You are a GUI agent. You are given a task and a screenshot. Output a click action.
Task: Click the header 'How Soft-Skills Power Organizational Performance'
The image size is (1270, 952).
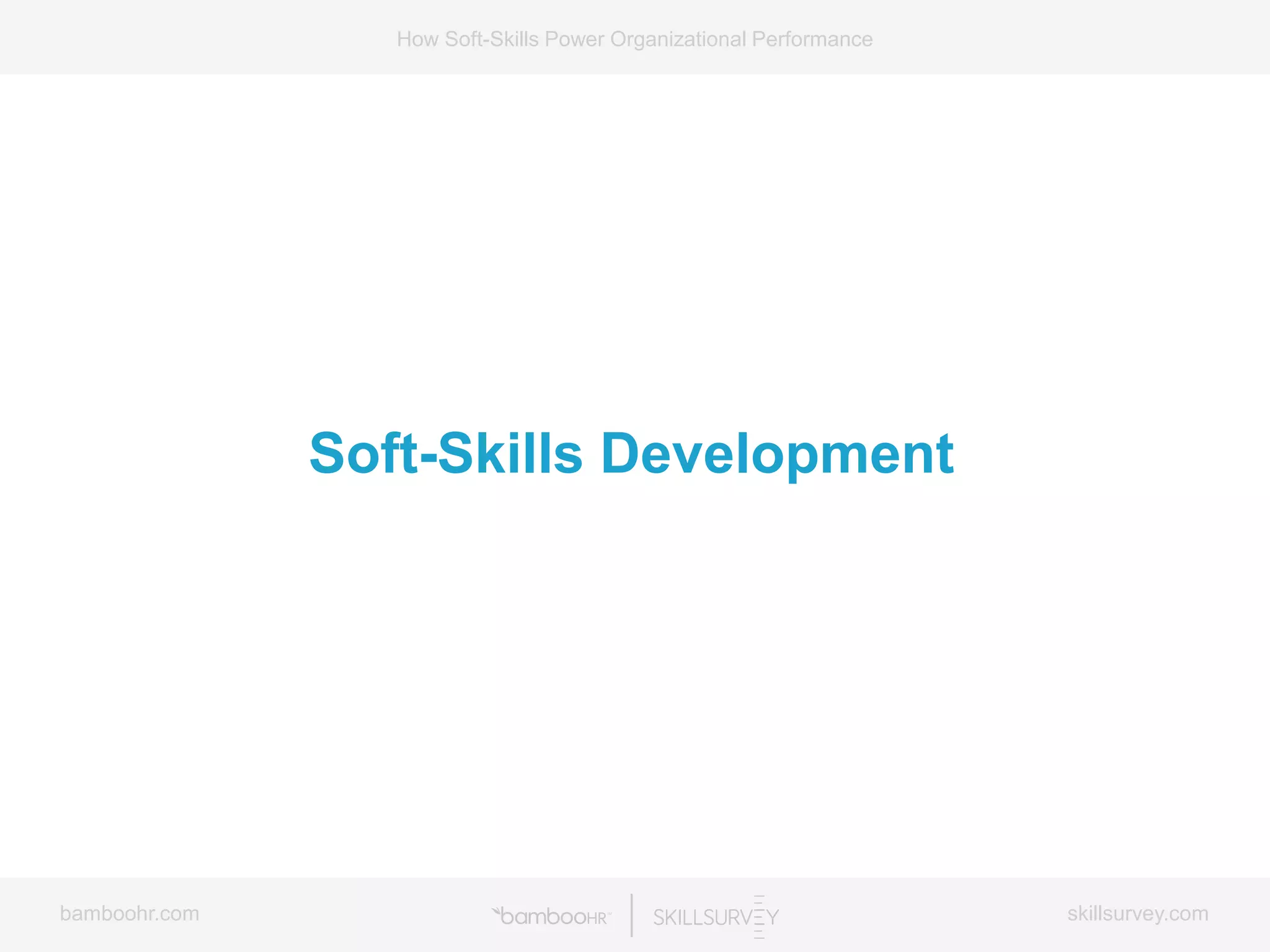pyautogui.click(x=635, y=39)
